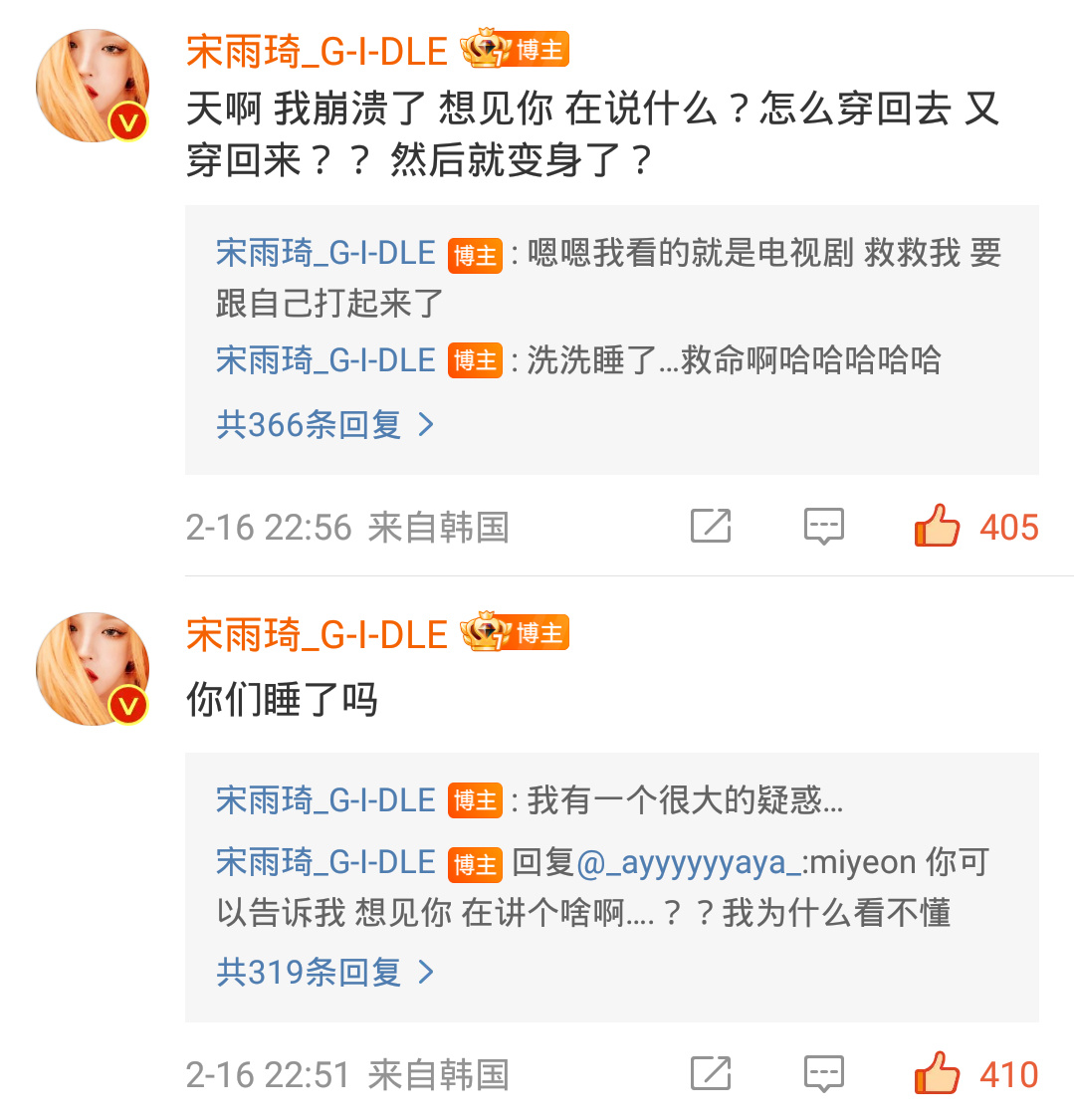Share the 22:56 comment via repost icon
Image resolution: width=1074 pixels, height=1120 pixels.
coord(712,526)
